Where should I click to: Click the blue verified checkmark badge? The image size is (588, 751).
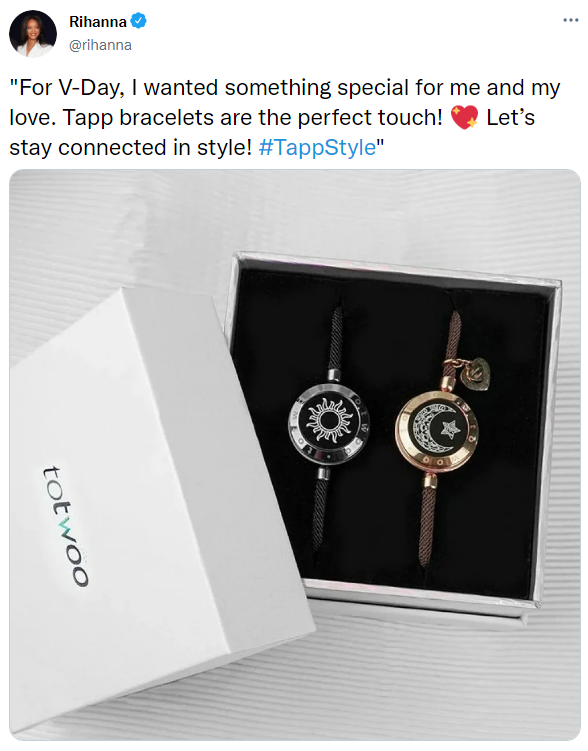139,22
